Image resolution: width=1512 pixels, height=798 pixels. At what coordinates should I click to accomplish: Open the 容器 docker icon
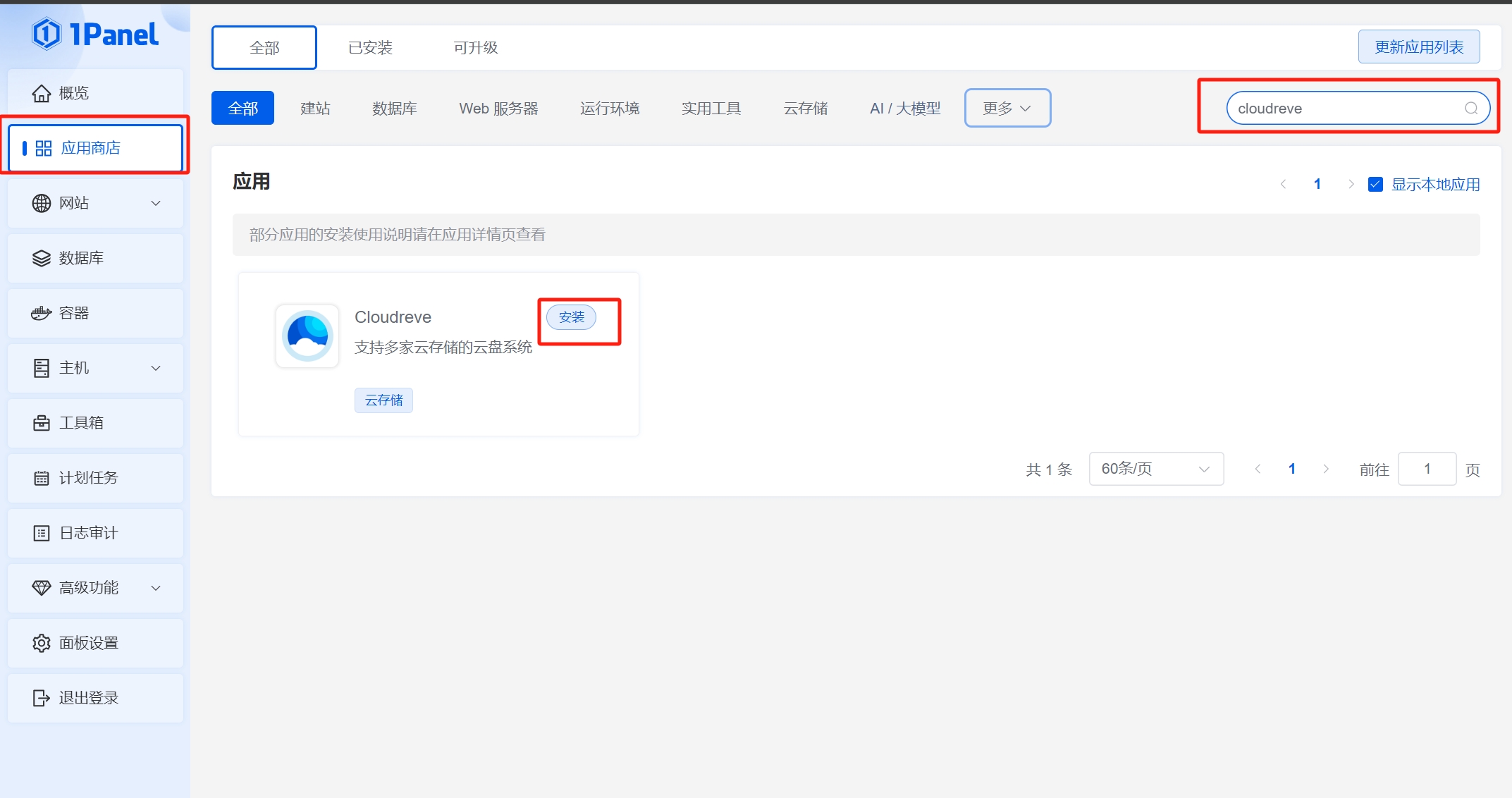(42, 313)
